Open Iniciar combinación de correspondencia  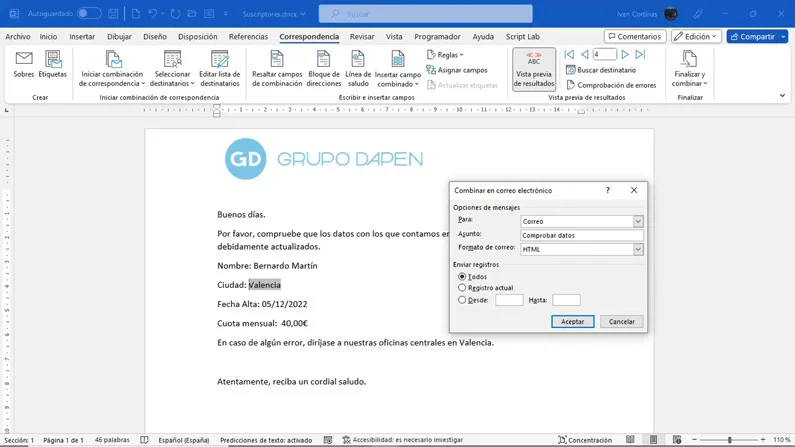[x=112, y=69]
